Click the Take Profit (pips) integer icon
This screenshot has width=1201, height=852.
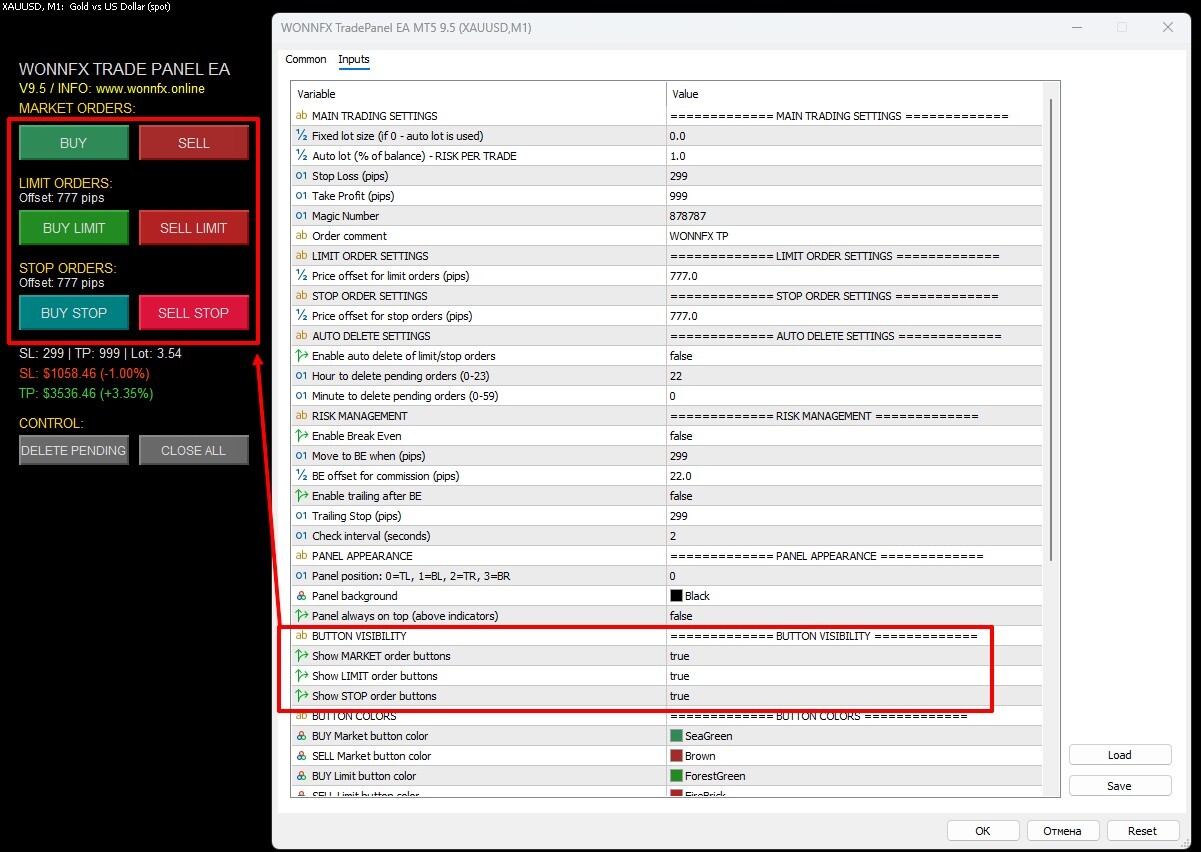(301, 196)
